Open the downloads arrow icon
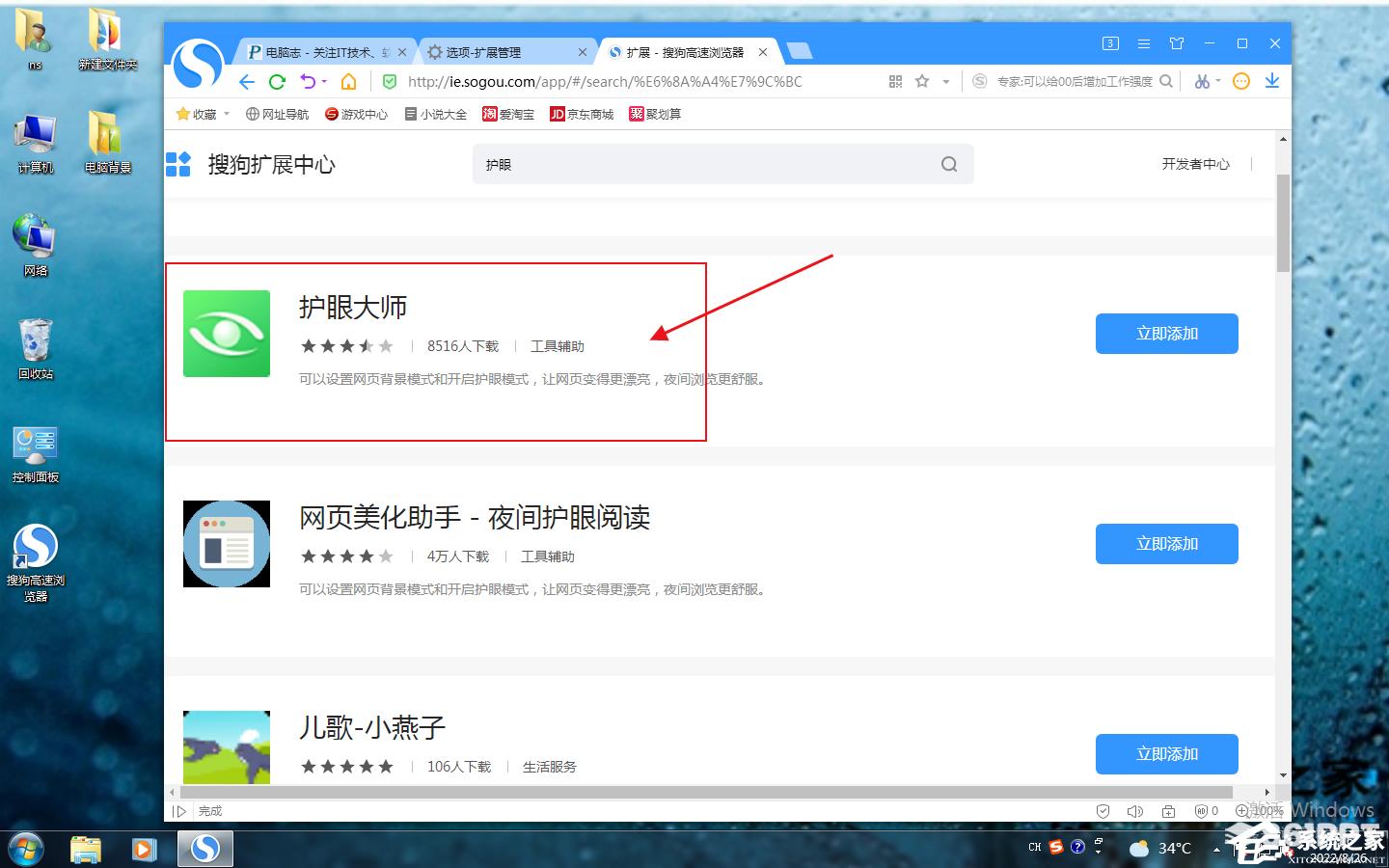 coord(1272,82)
